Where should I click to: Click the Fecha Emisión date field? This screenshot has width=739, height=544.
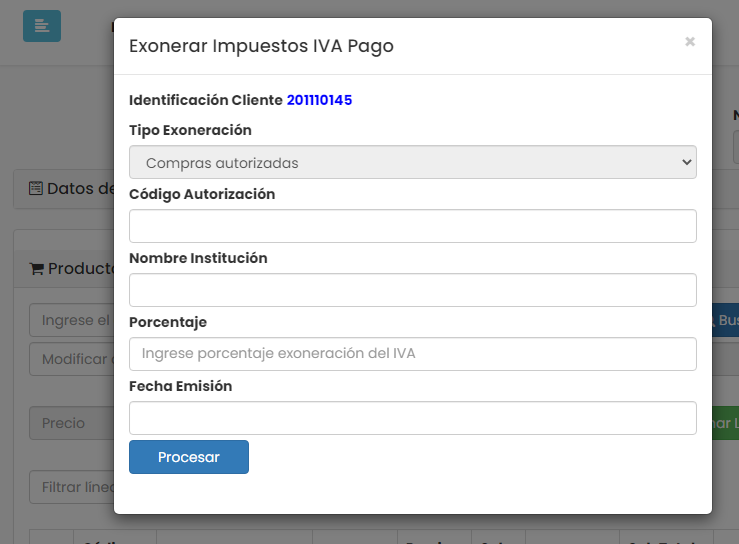click(x=412, y=418)
